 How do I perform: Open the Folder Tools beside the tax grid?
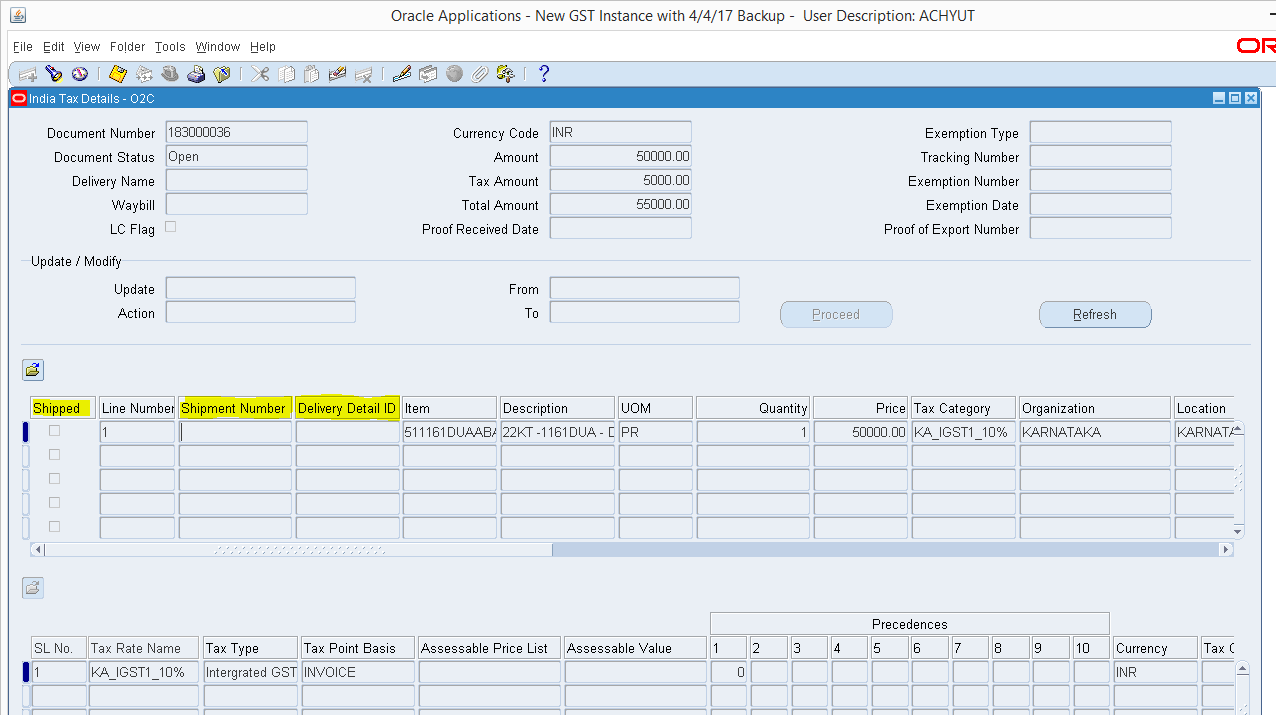pyautogui.click(x=32, y=587)
